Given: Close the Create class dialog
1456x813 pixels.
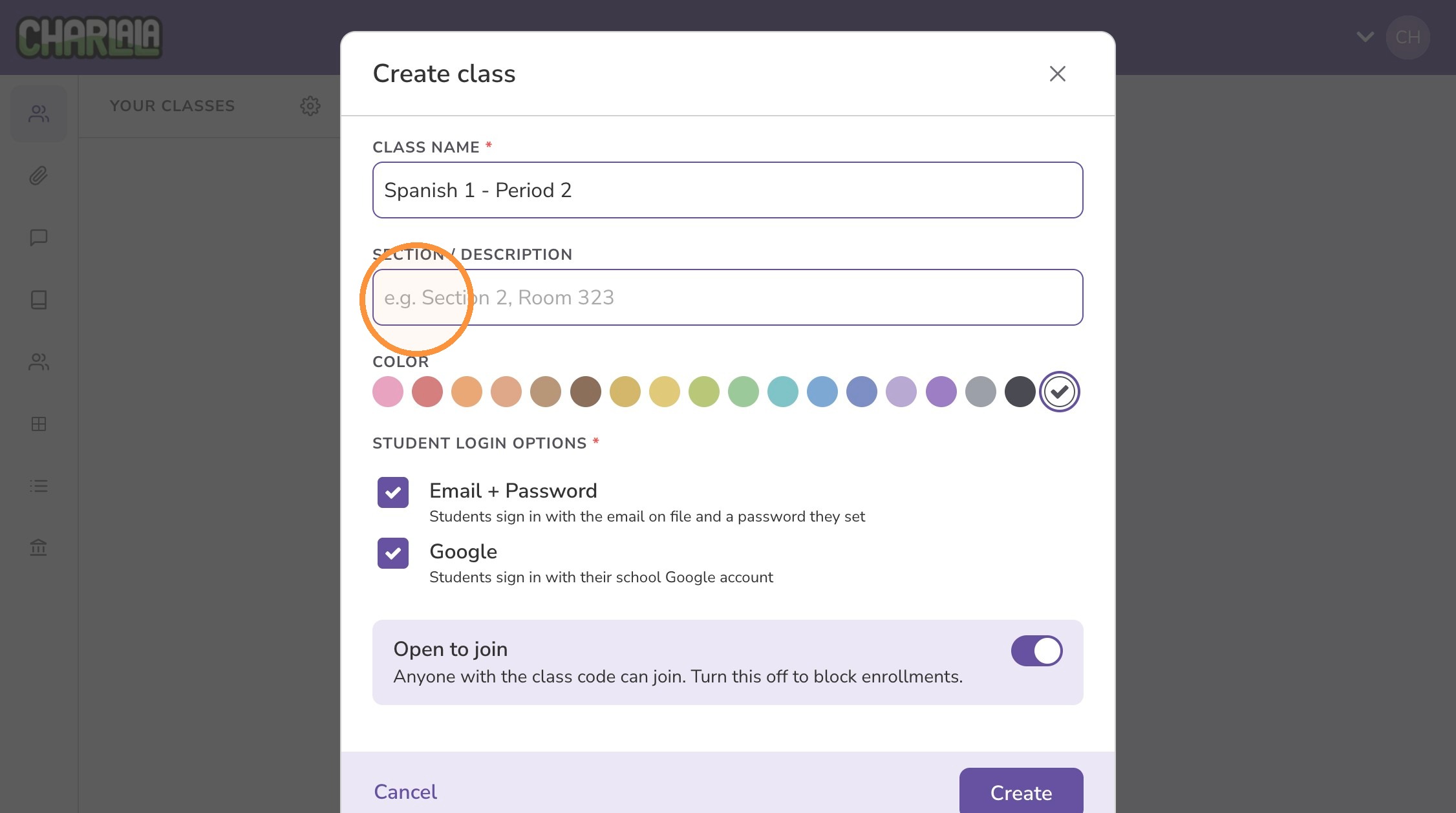Looking at the screenshot, I should (1058, 74).
